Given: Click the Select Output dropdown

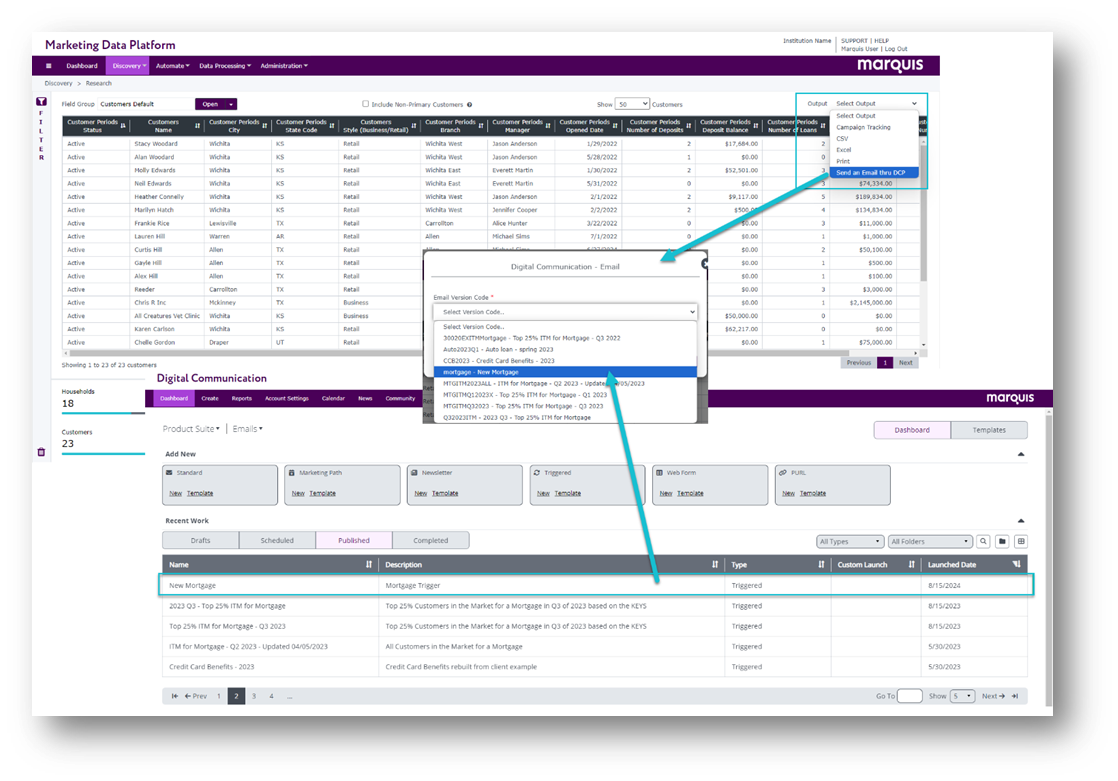Looking at the screenshot, I should click(876, 103).
